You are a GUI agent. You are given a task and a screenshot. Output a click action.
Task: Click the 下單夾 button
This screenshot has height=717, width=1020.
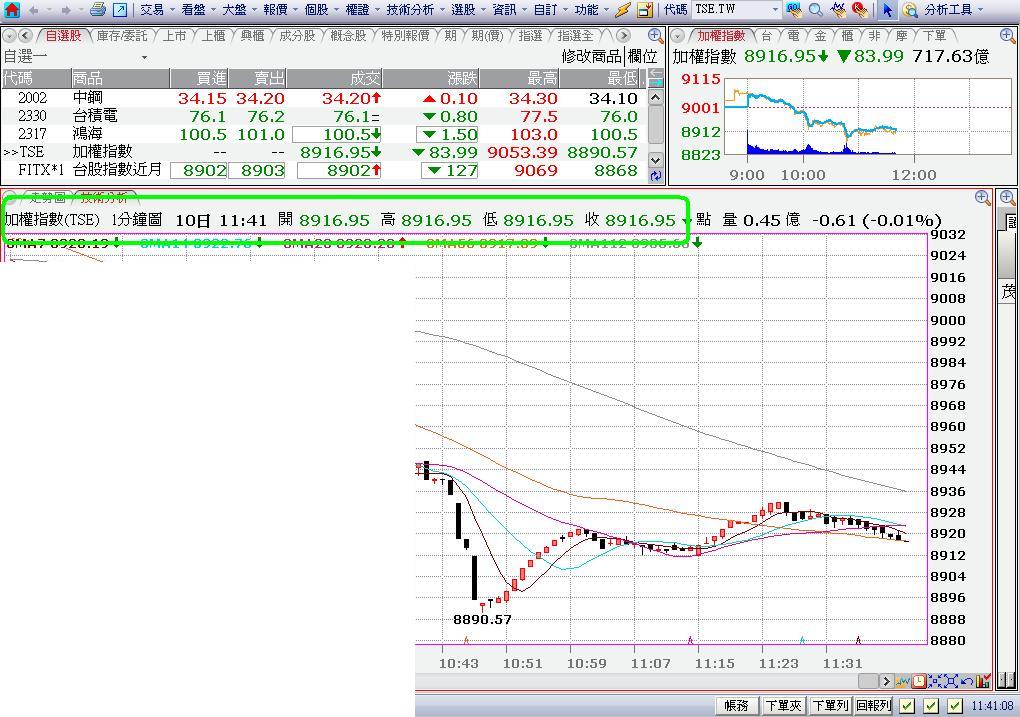[783, 705]
